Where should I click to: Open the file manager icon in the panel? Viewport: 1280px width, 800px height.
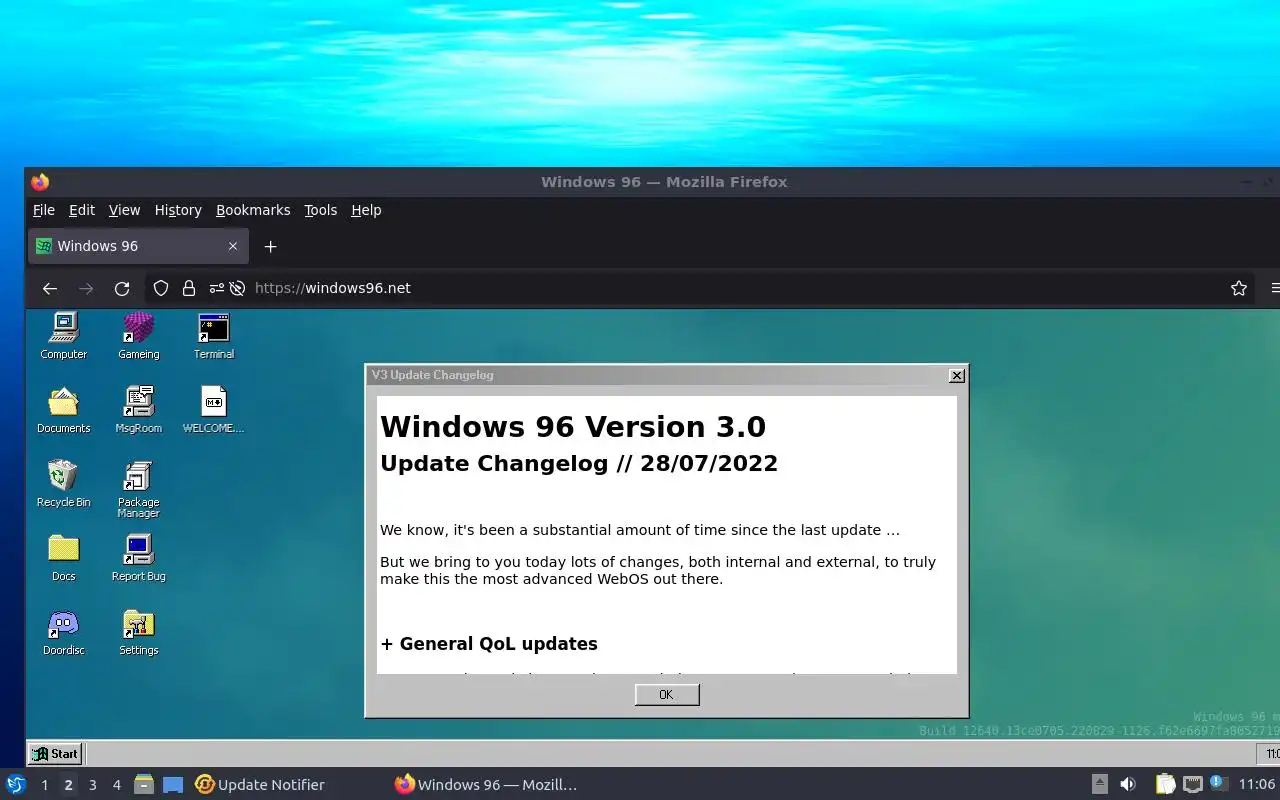point(143,784)
